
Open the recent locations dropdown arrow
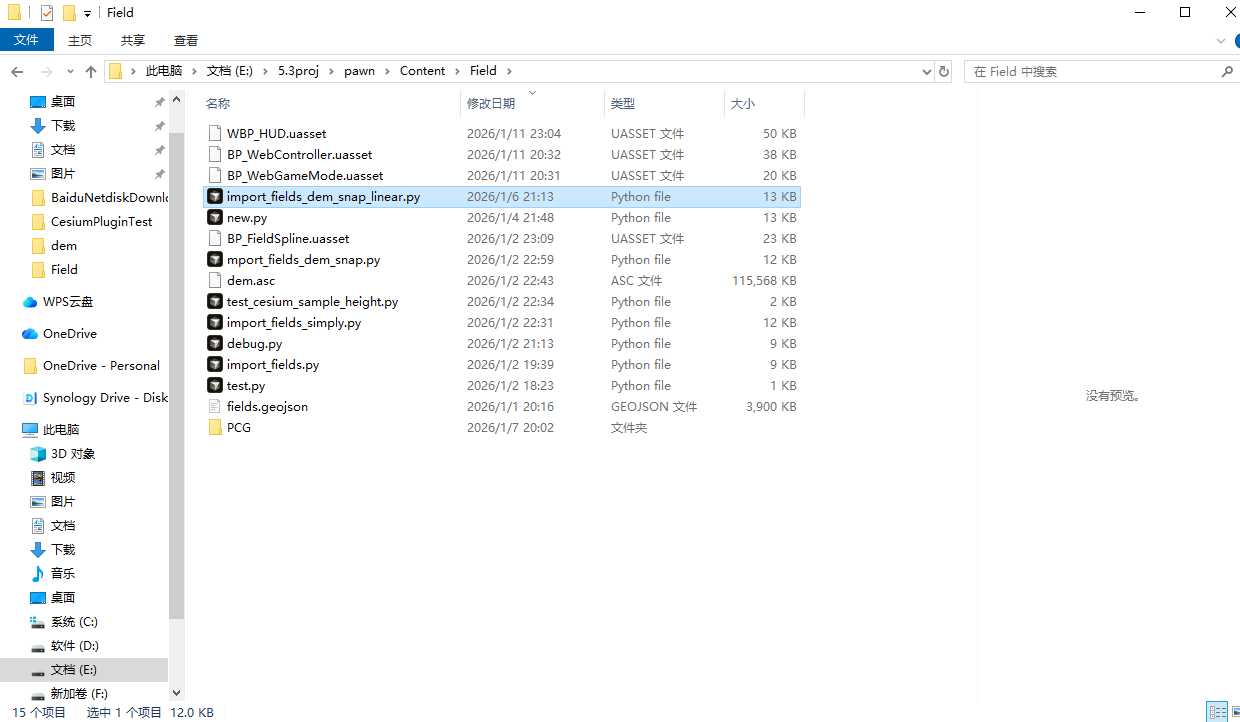click(x=70, y=71)
